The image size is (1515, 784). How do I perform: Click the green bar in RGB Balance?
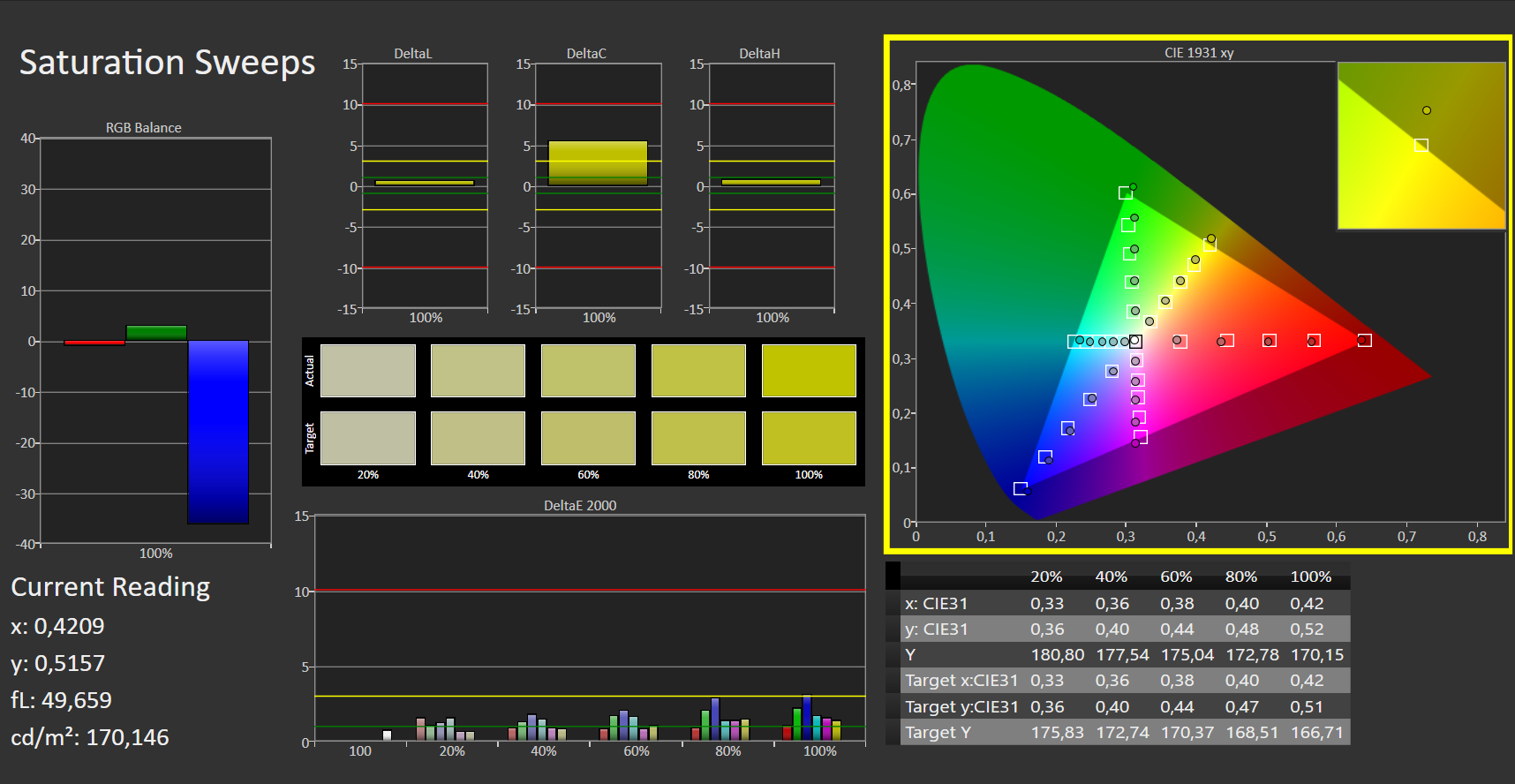pos(156,333)
